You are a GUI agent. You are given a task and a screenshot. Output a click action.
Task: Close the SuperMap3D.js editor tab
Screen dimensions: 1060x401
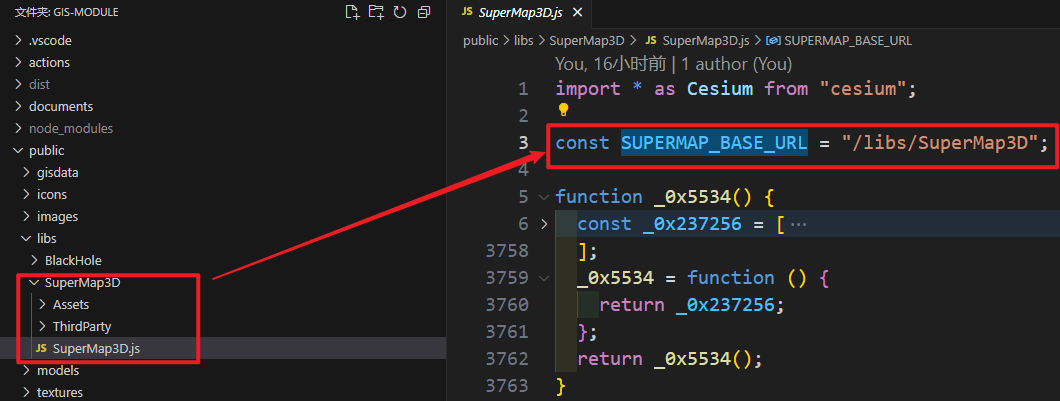(577, 12)
